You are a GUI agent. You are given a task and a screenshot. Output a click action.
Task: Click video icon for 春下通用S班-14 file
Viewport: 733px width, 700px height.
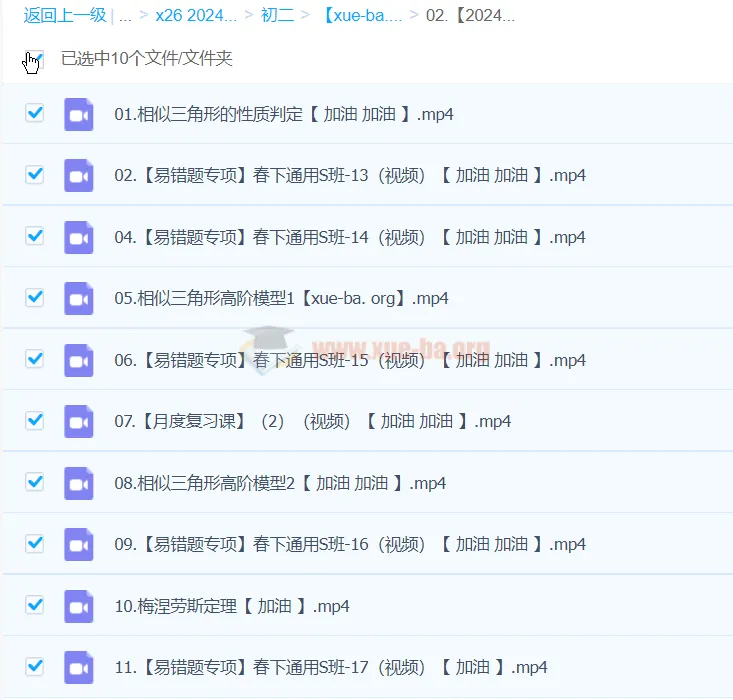(79, 237)
